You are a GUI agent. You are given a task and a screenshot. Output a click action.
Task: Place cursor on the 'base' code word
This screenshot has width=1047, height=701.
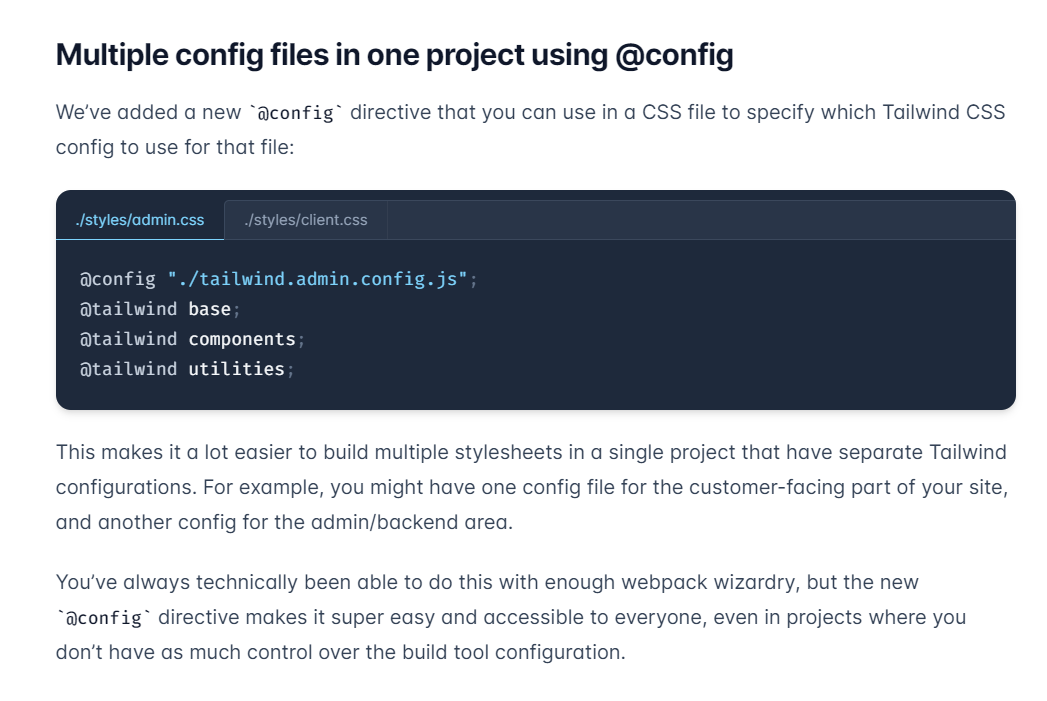point(209,309)
